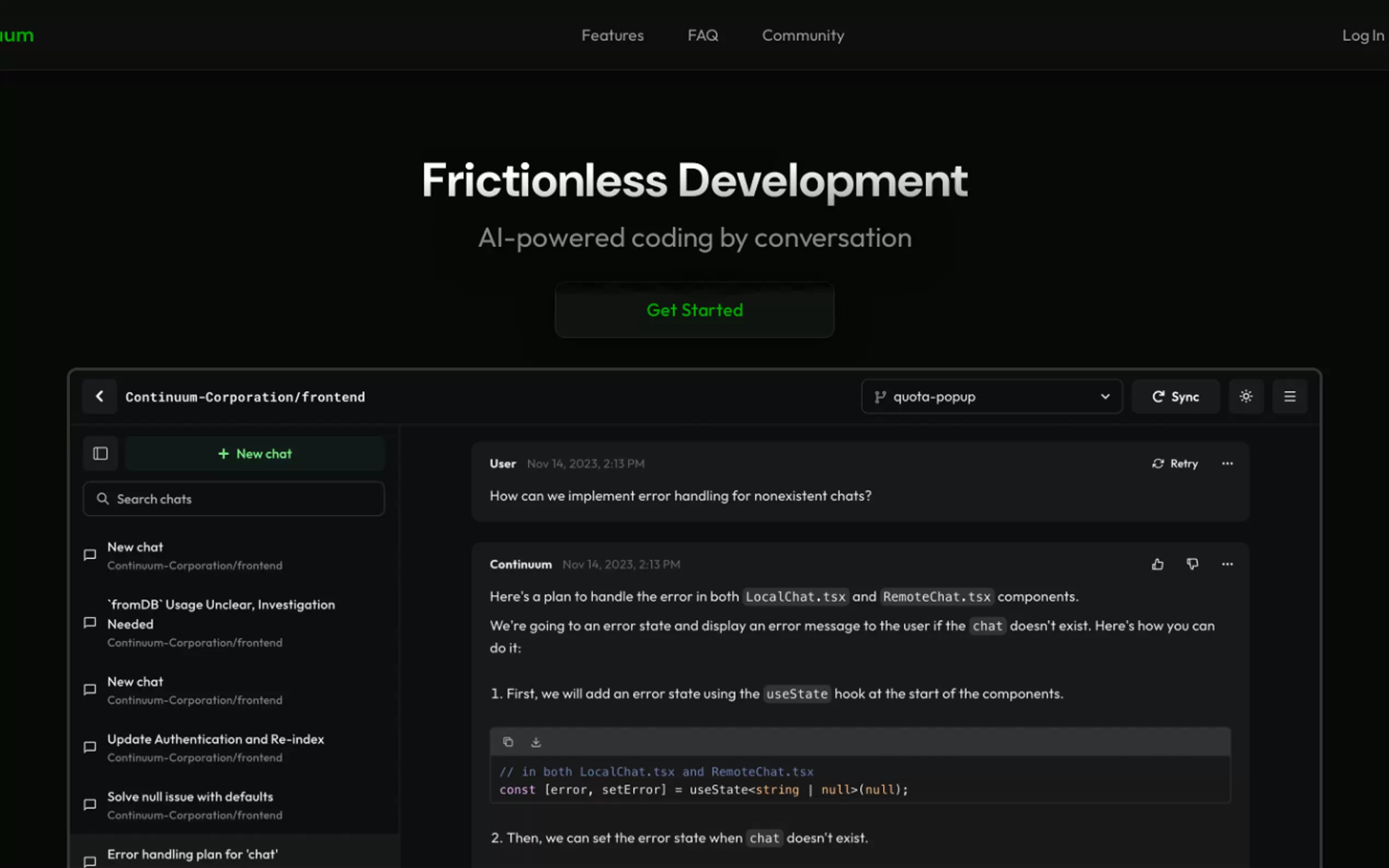The image size is (1389, 868).
Task: Retry the user message
Action: 1175,464
